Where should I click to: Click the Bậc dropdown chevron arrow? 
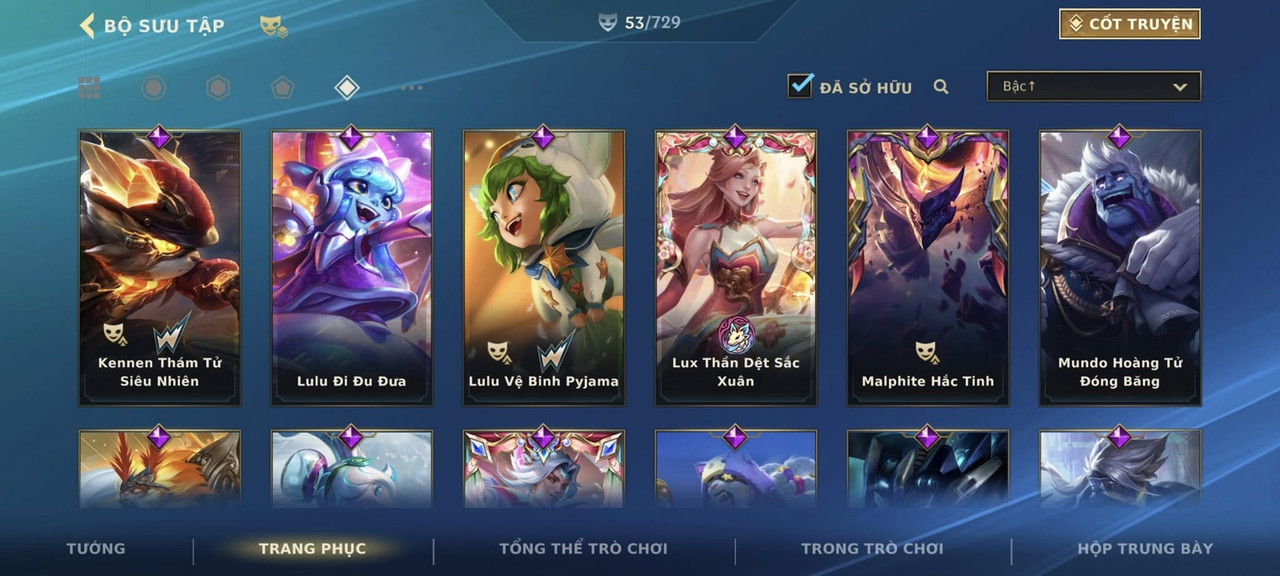click(1180, 87)
